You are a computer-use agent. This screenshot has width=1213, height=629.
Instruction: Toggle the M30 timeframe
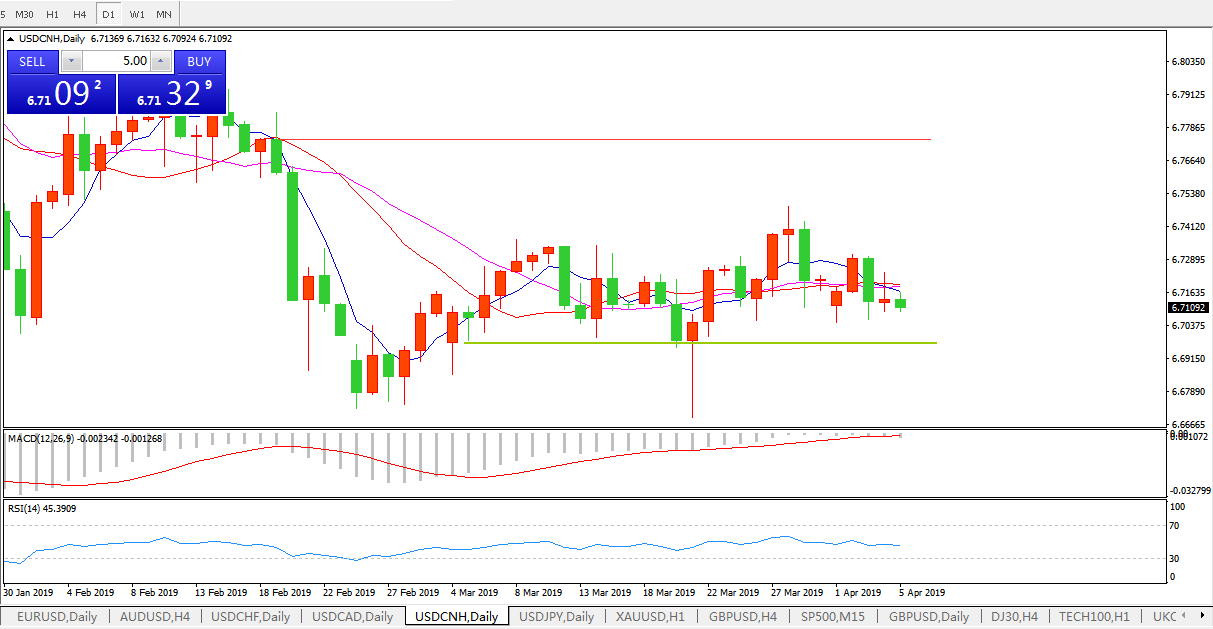(24, 14)
